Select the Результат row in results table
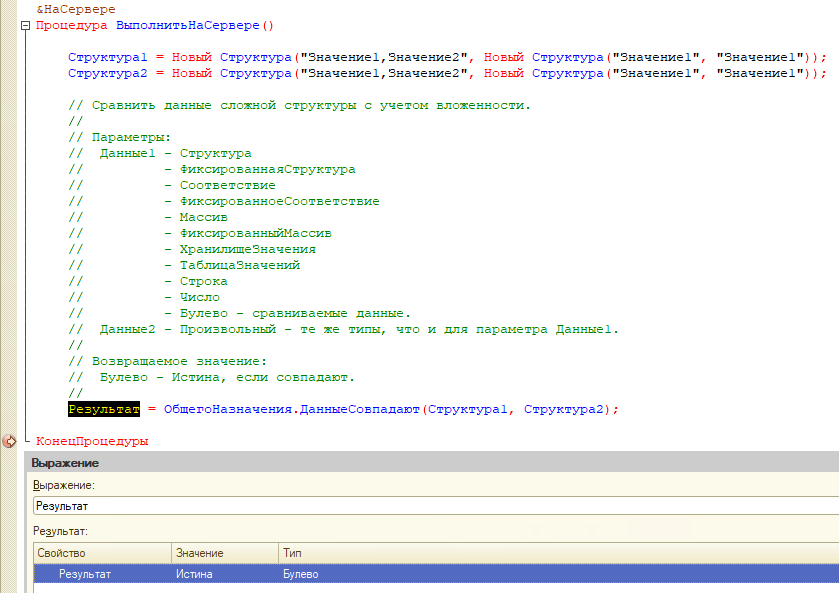 click(84, 574)
